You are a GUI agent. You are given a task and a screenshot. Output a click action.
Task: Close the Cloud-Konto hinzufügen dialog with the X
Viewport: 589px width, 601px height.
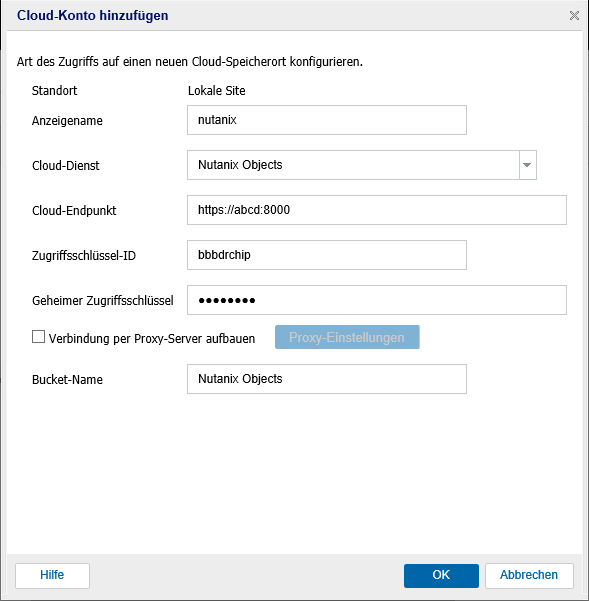click(x=574, y=16)
